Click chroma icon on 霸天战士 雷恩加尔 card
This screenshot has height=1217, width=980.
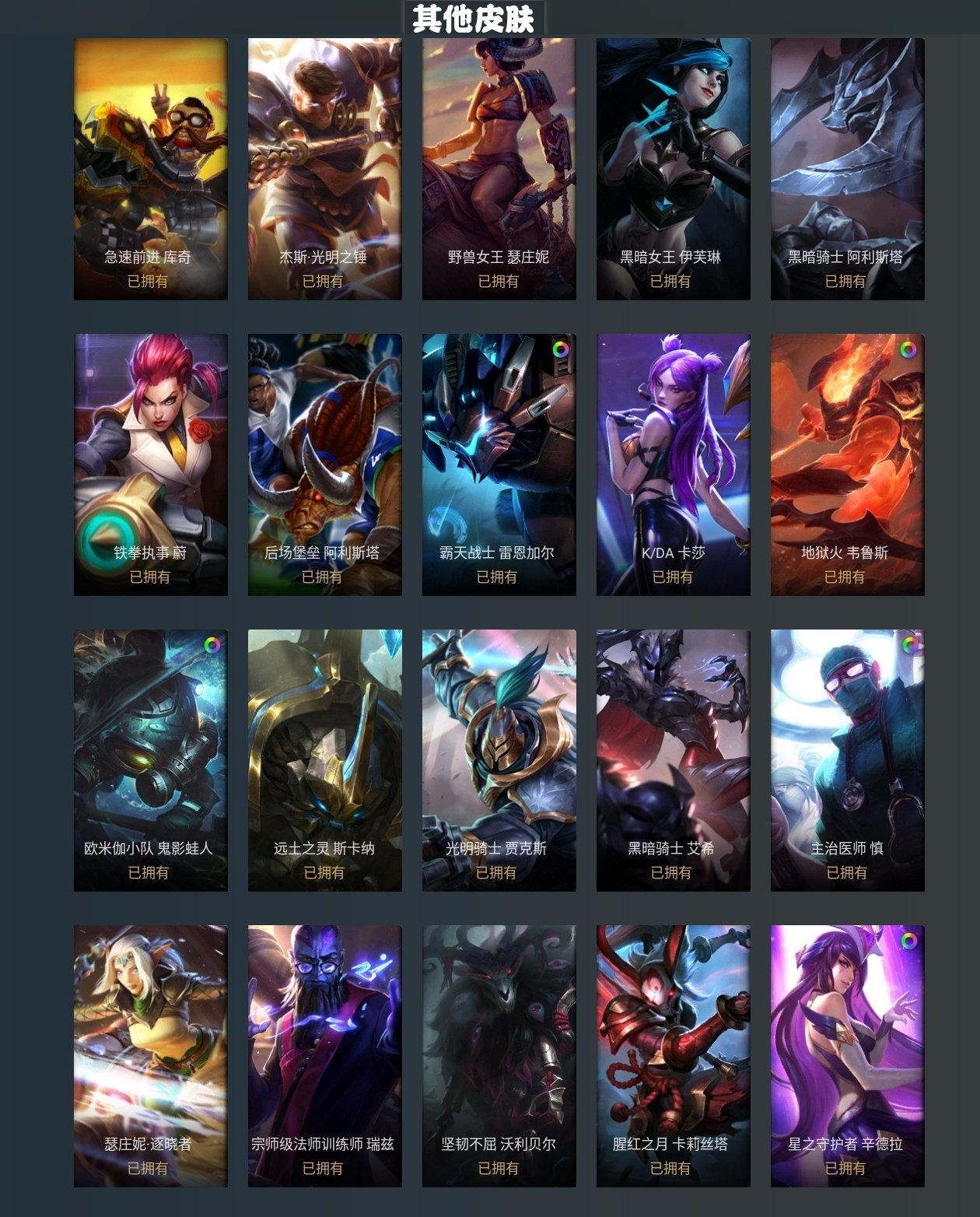561,349
